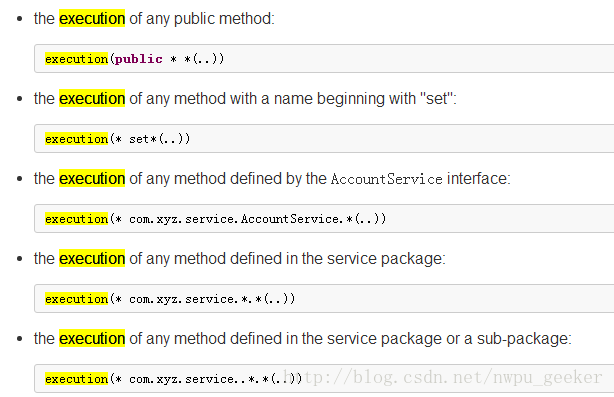Click the com.xyz.service.*.*(..) code box
614x397 pixels.
point(324,299)
